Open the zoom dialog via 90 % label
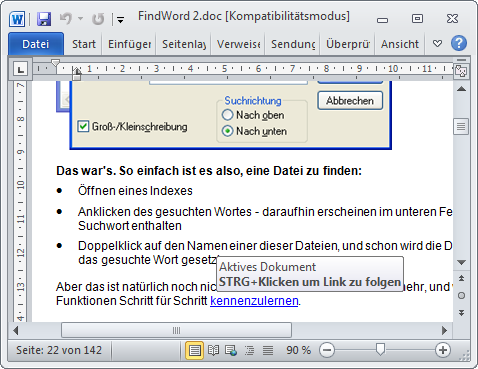The width and height of the screenshot is (478, 369). (298, 350)
